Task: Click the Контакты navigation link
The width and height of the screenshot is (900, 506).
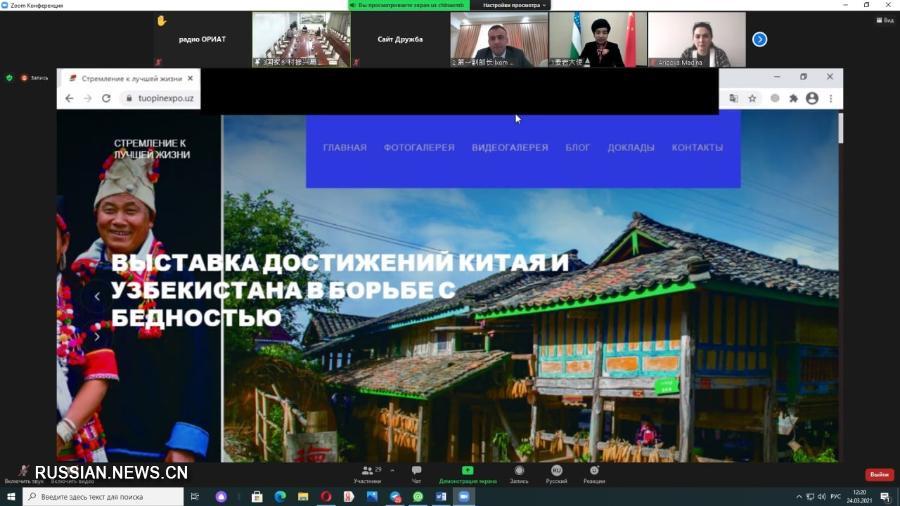Action: click(697, 148)
